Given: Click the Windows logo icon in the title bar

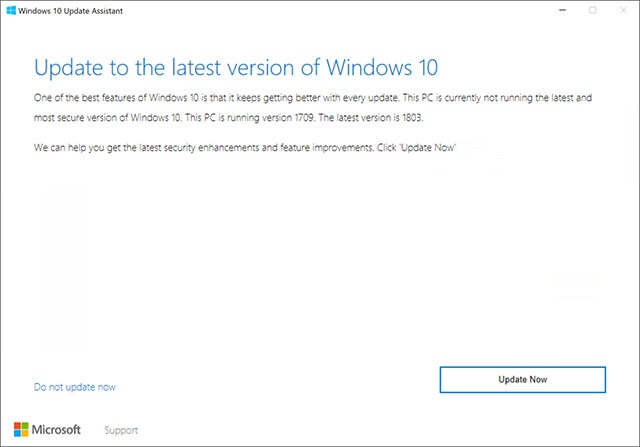Looking at the screenshot, I should click(11, 11).
